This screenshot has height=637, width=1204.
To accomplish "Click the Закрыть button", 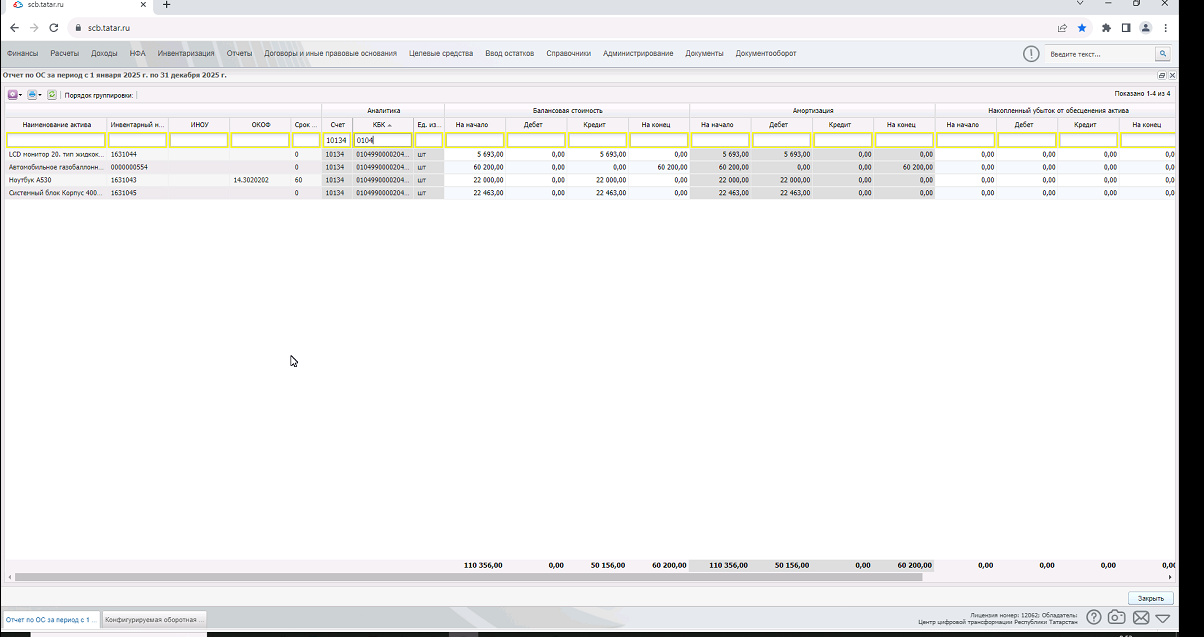I will coord(1150,598).
